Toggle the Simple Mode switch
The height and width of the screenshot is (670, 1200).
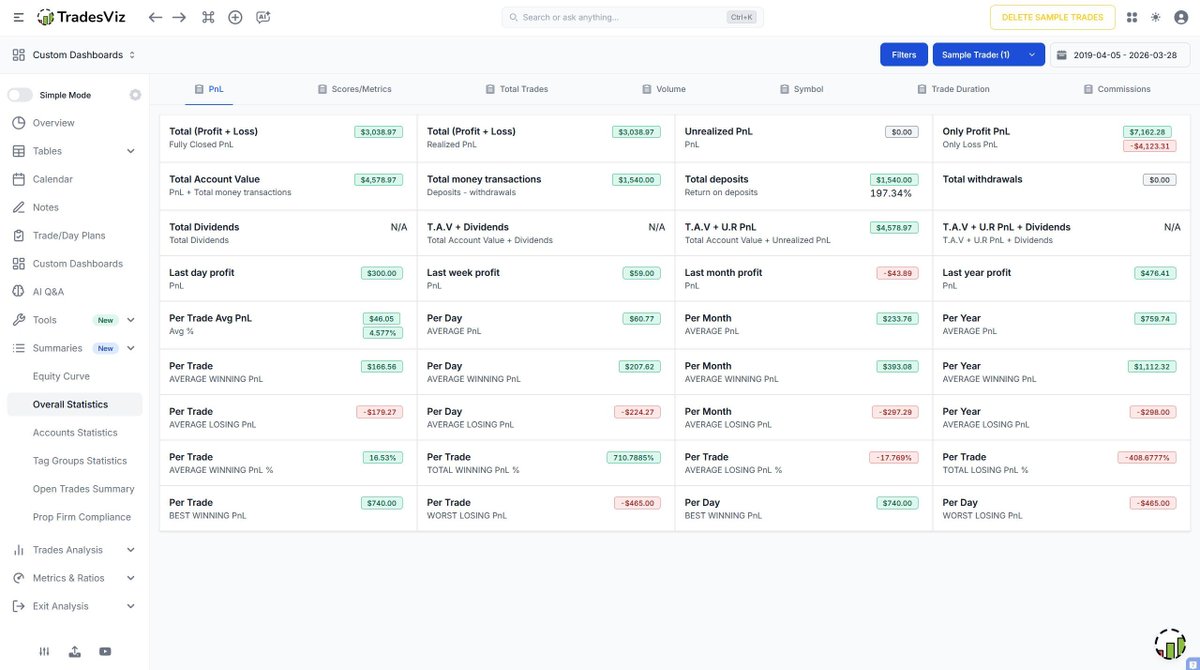tap(20, 95)
